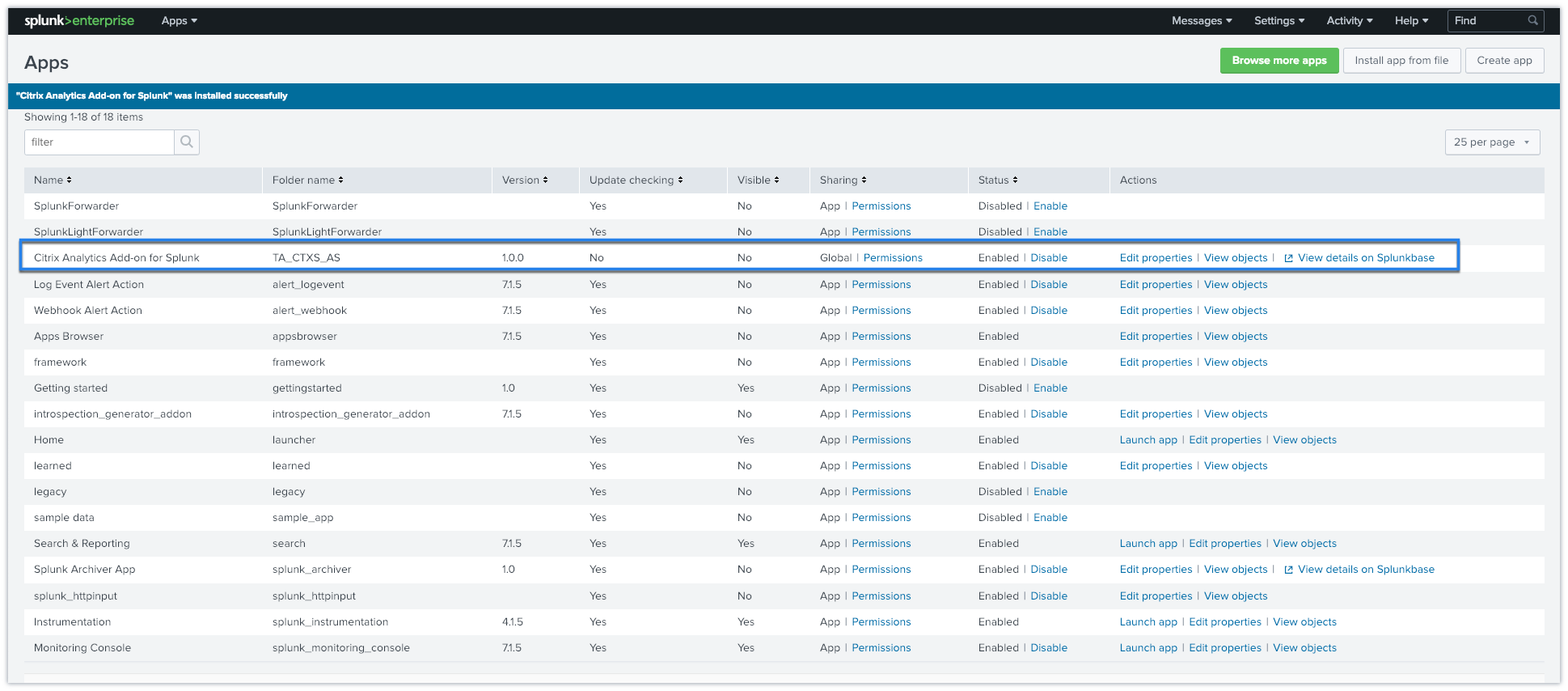Click the Citrix Analytics Add-on for Splunk name

click(116, 258)
